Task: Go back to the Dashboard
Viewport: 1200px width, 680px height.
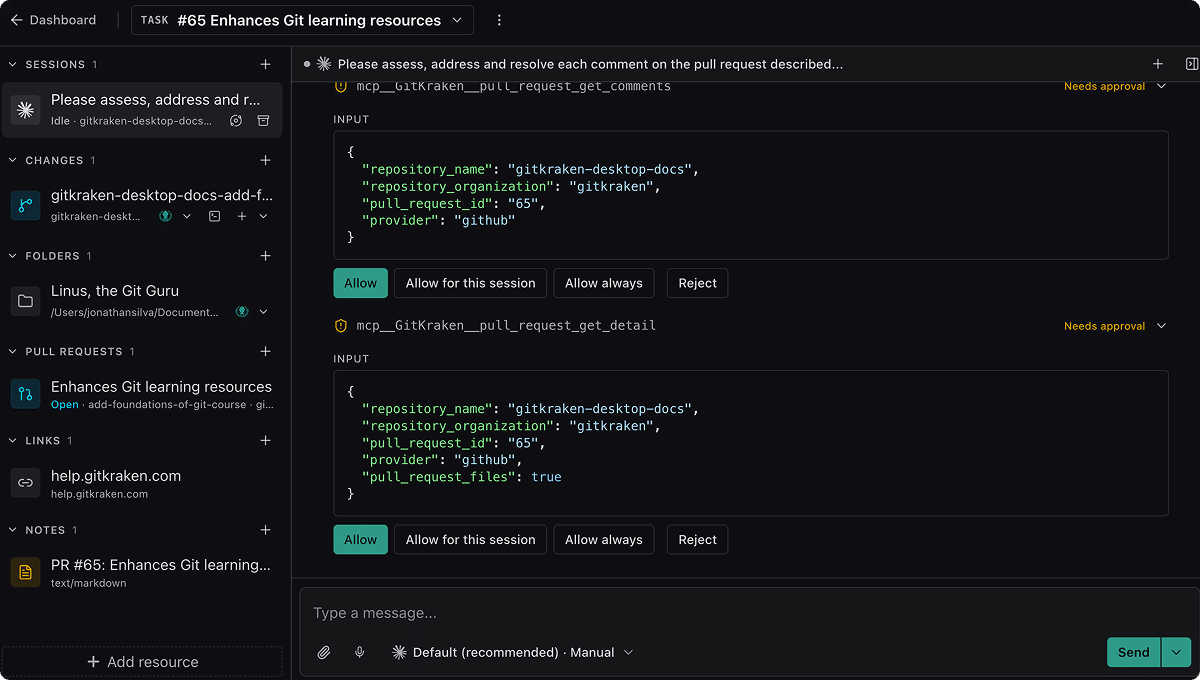Action: 53,20
